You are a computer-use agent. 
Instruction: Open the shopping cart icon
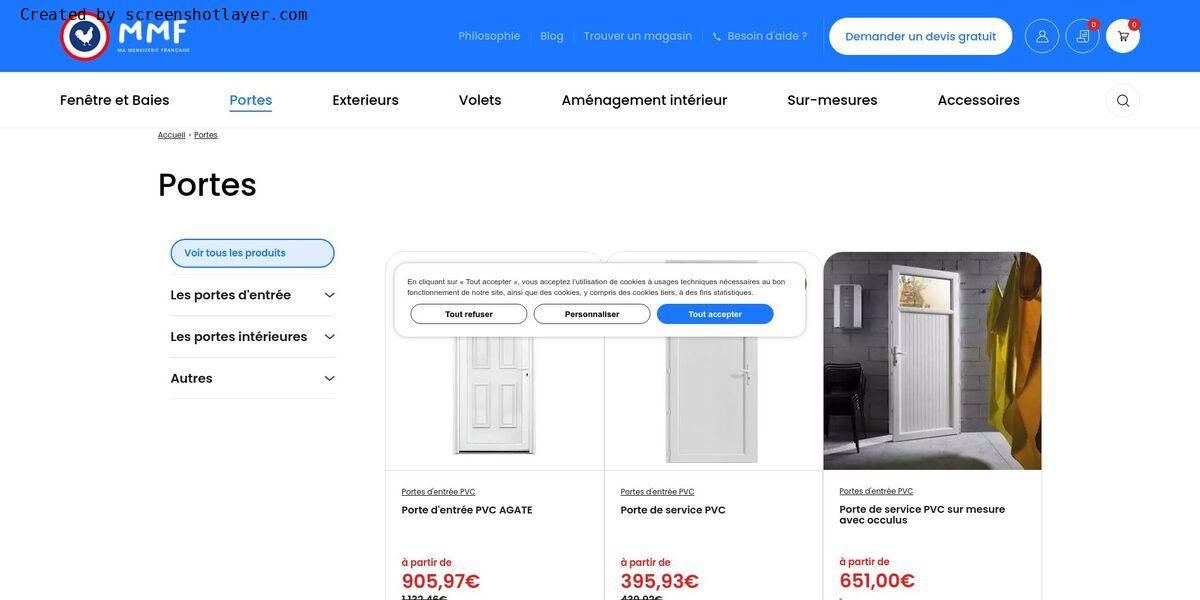(x=1123, y=36)
